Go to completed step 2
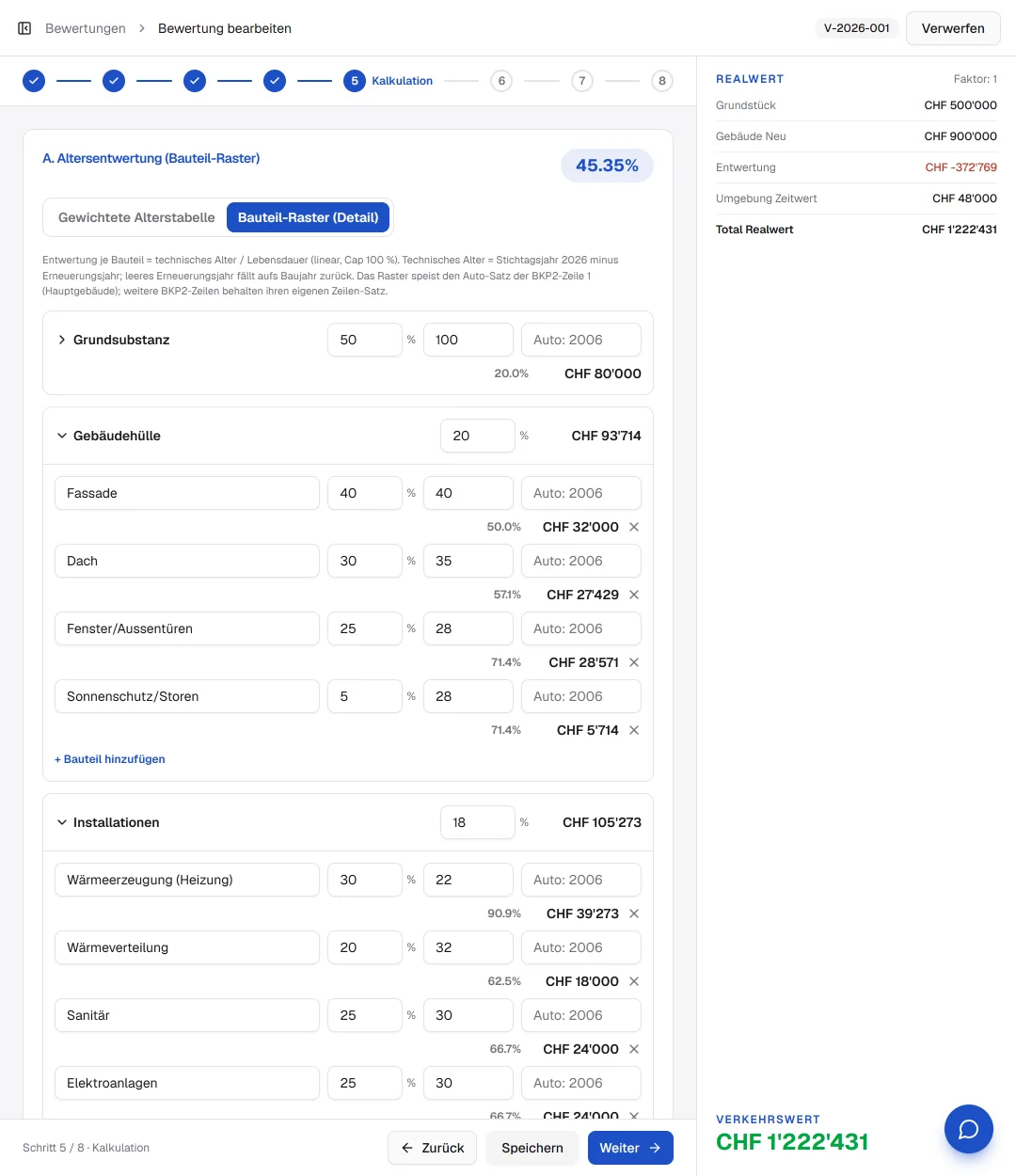The width and height of the screenshot is (1016, 1176). pos(114,81)
